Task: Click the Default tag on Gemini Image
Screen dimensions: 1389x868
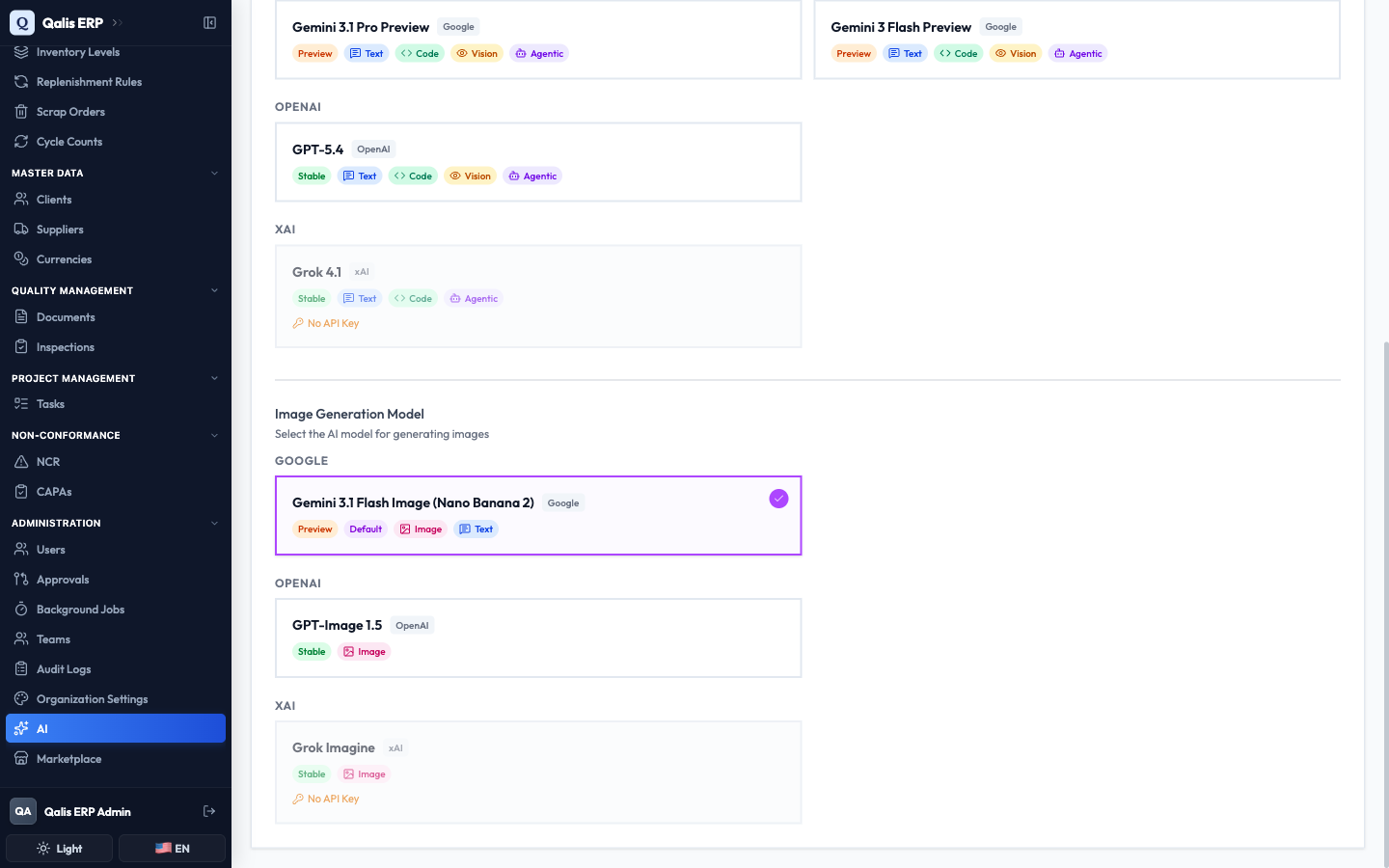Action: coord(366,529)
